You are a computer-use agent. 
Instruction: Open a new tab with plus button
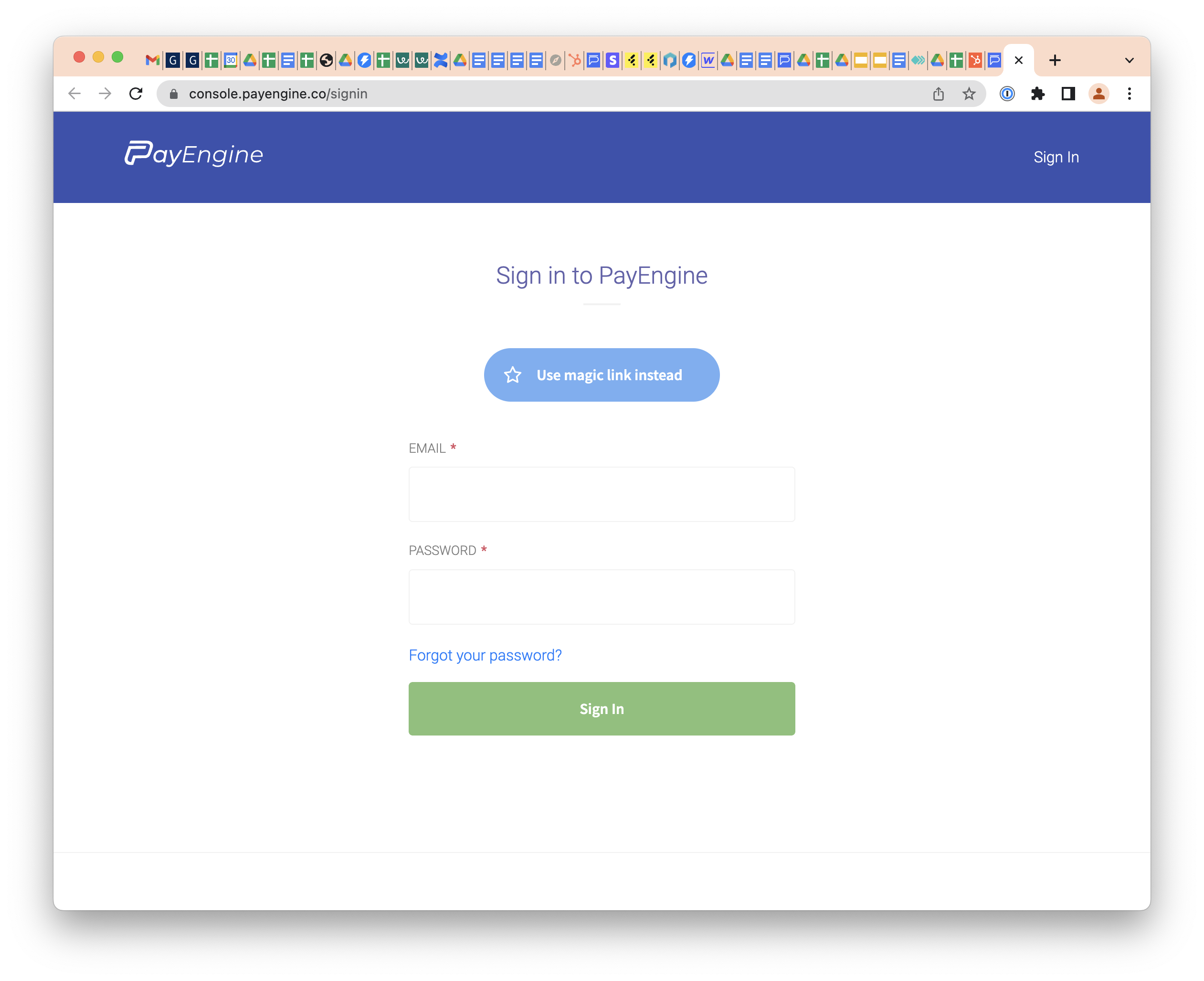[1055, 61]
